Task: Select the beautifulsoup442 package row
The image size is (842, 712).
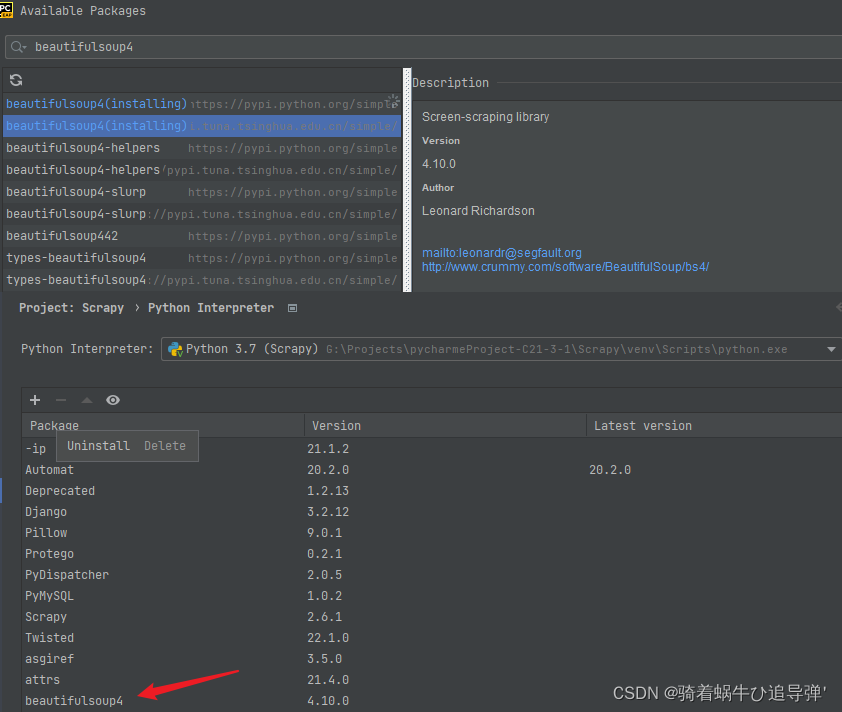Action: coord(202,236)
